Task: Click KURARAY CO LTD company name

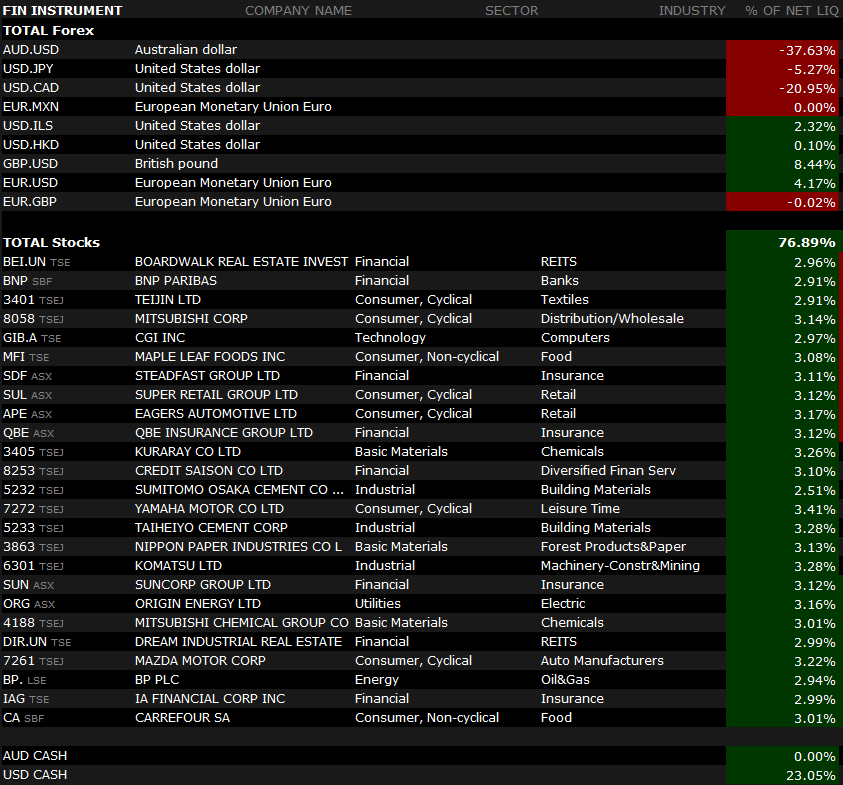Action: (x=188, y=452)
